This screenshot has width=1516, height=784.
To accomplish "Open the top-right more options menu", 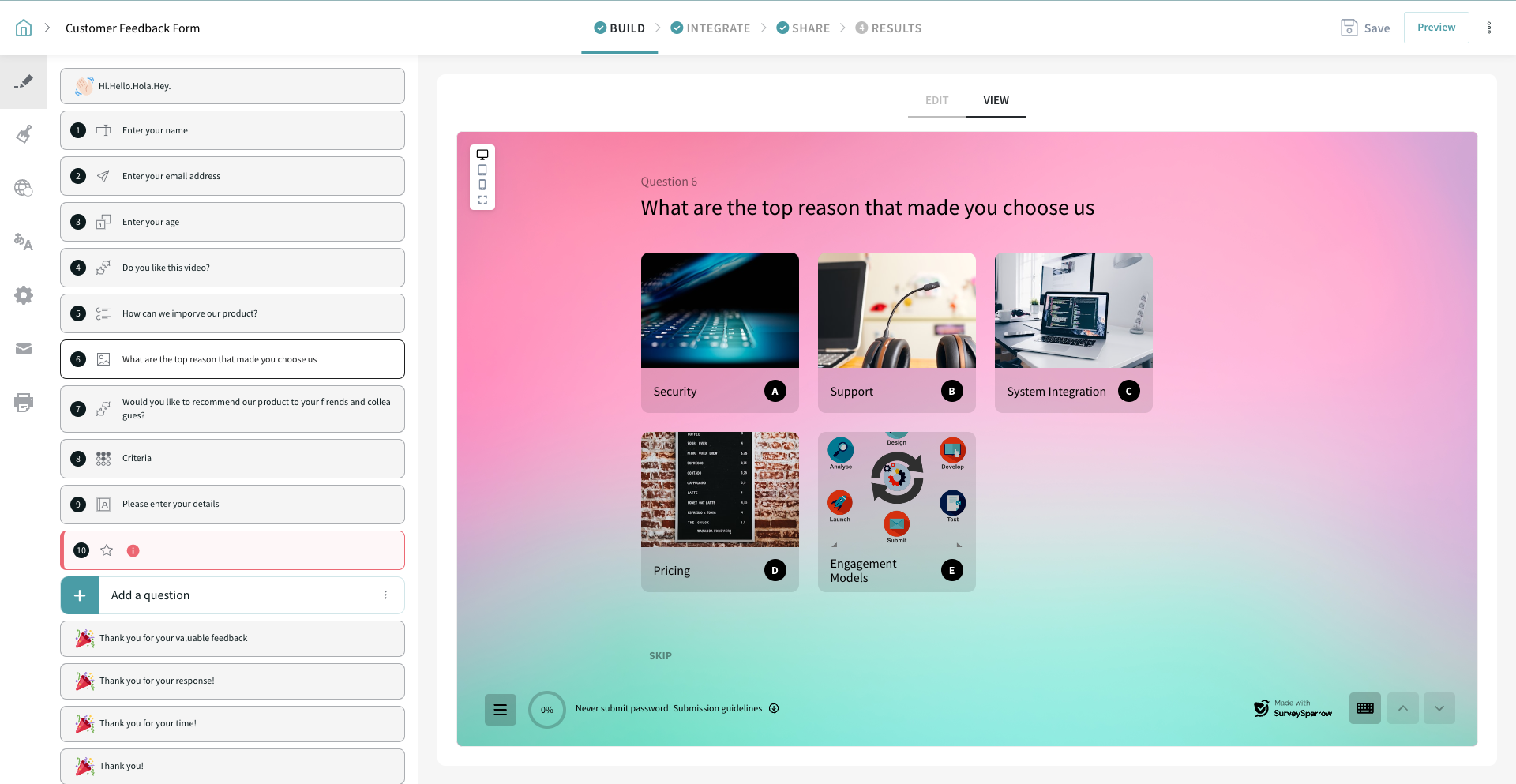I will click(x=1489, y=28).
